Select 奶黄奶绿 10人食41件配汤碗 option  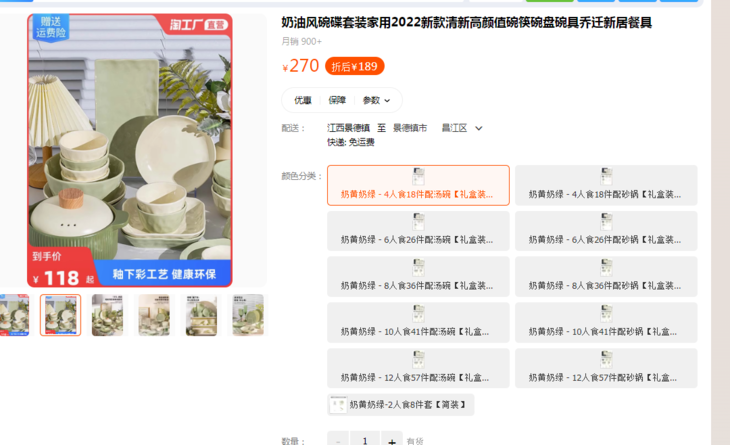tap(418, 323)
